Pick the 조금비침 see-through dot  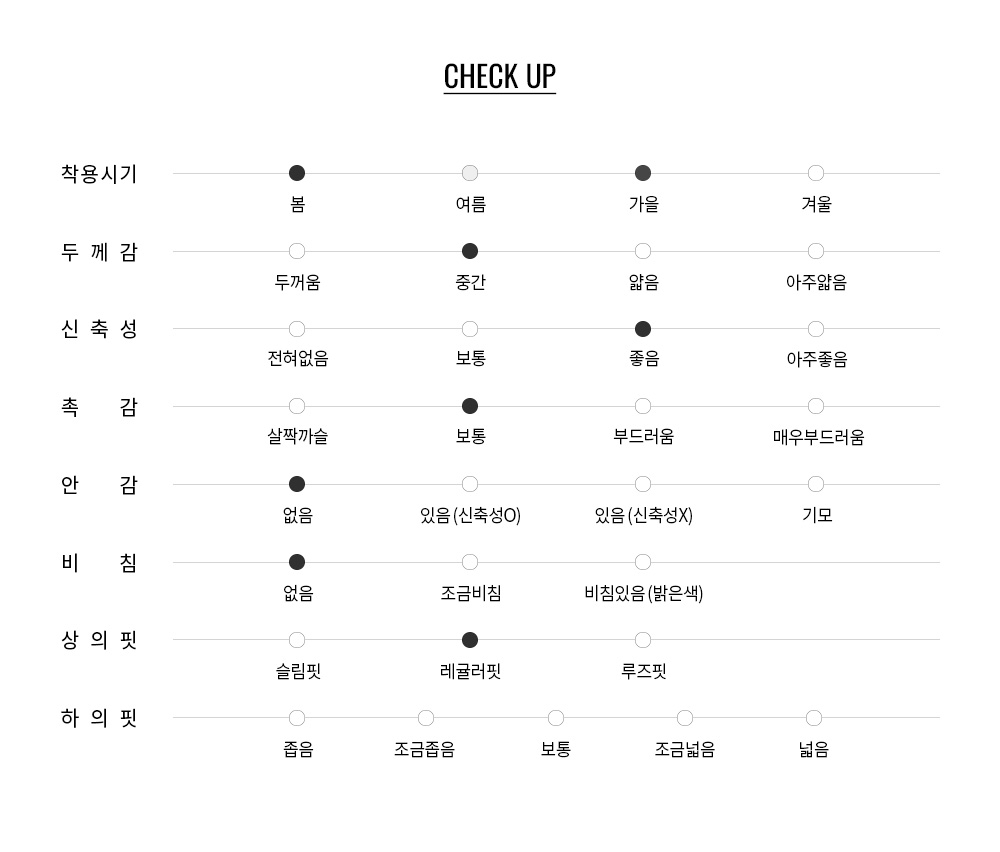pyautogui.click(x=470, y=562)
